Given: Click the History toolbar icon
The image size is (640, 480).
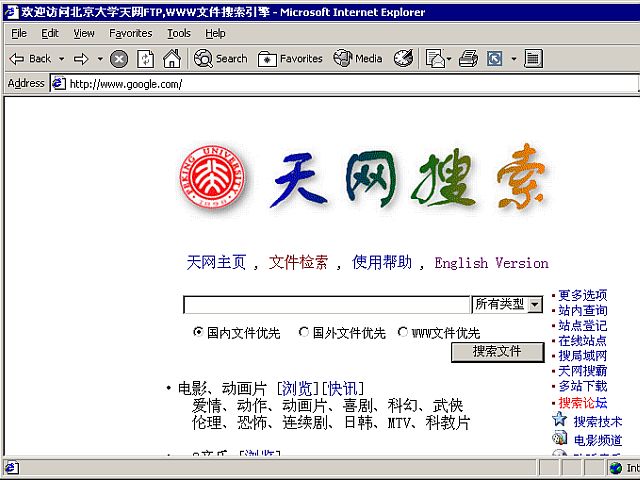Looking at the screenshot, I should tap(403, 59).
